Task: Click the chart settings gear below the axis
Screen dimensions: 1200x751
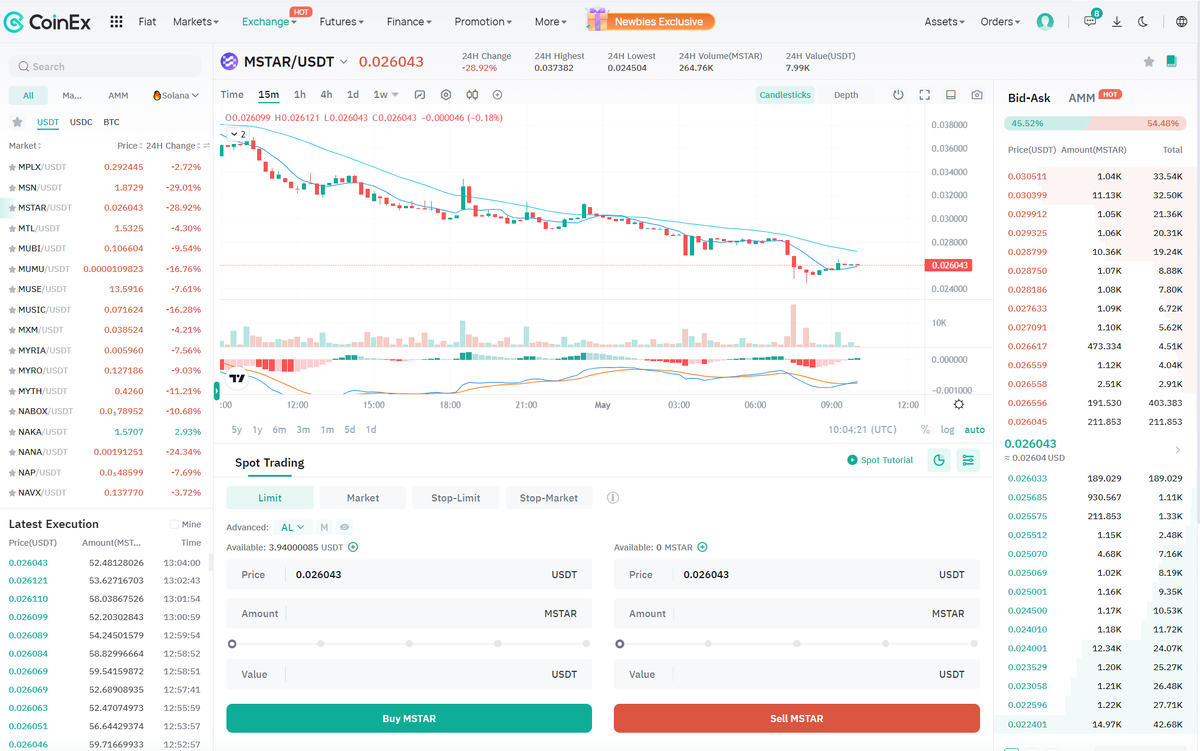Action: pyautogui.click(x=959, y=404)
